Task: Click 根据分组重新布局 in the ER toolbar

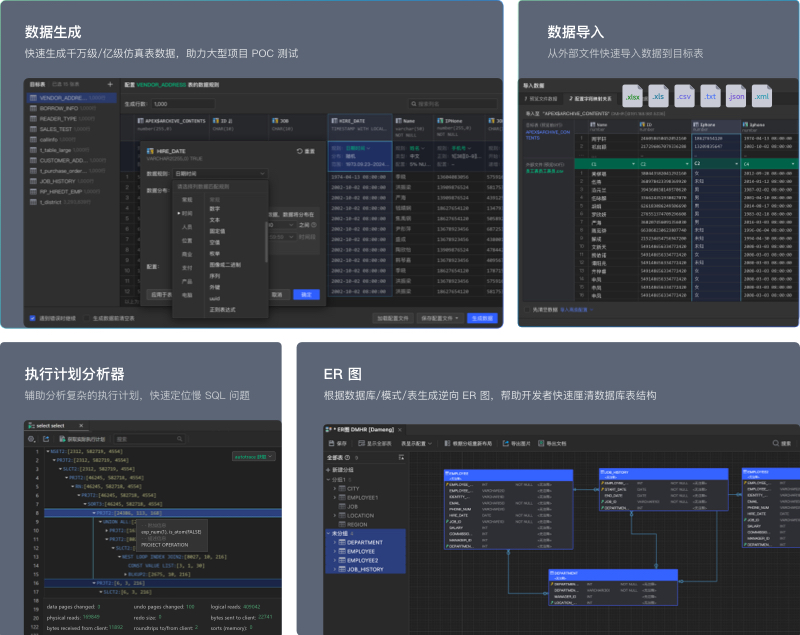Action: click(x=468, y=443)
